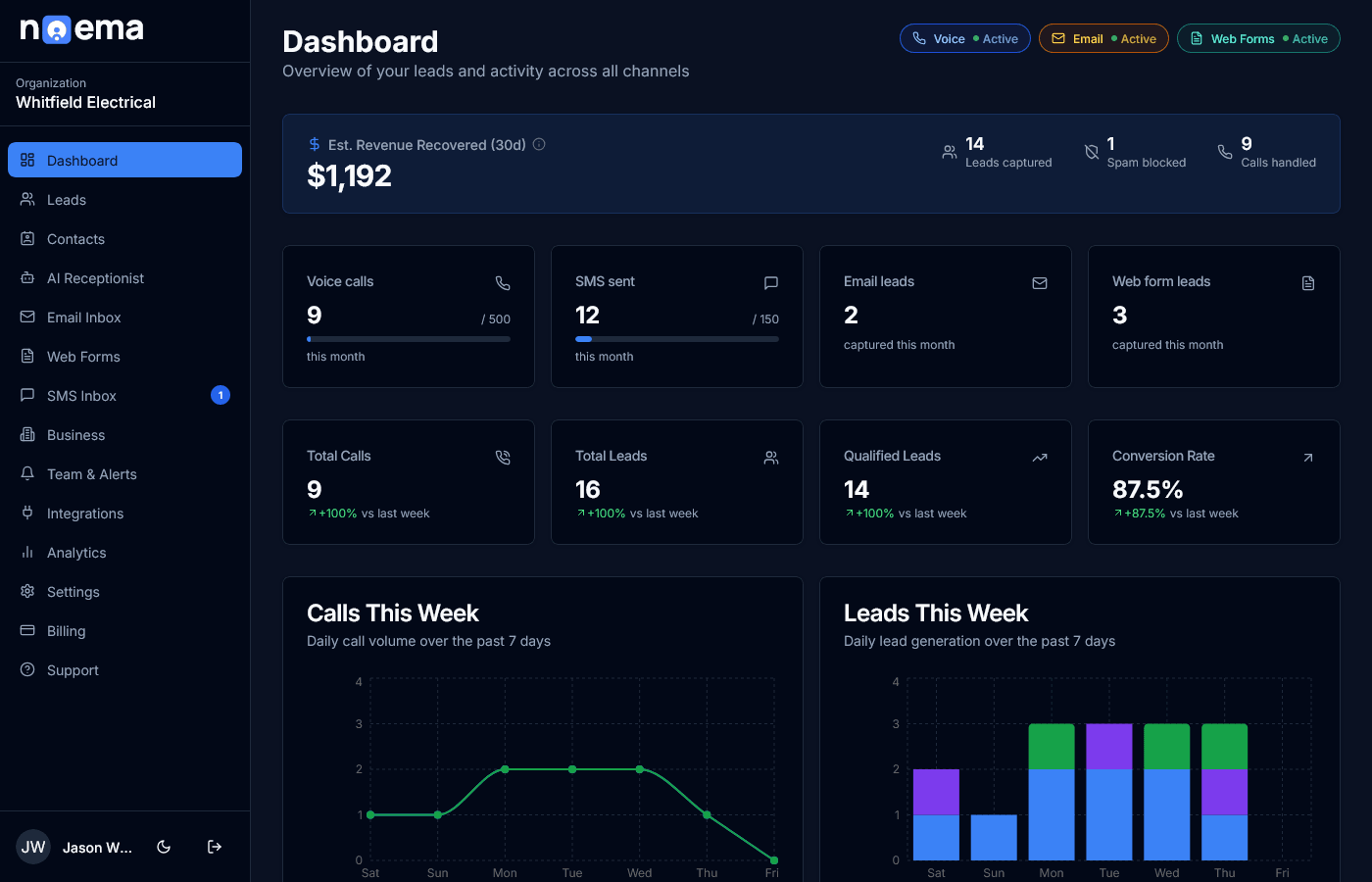Click trend icon in Qualified Leads card
This screenshot has width=1372, height=882.
pyautogui.click(x=1040, y=458)
